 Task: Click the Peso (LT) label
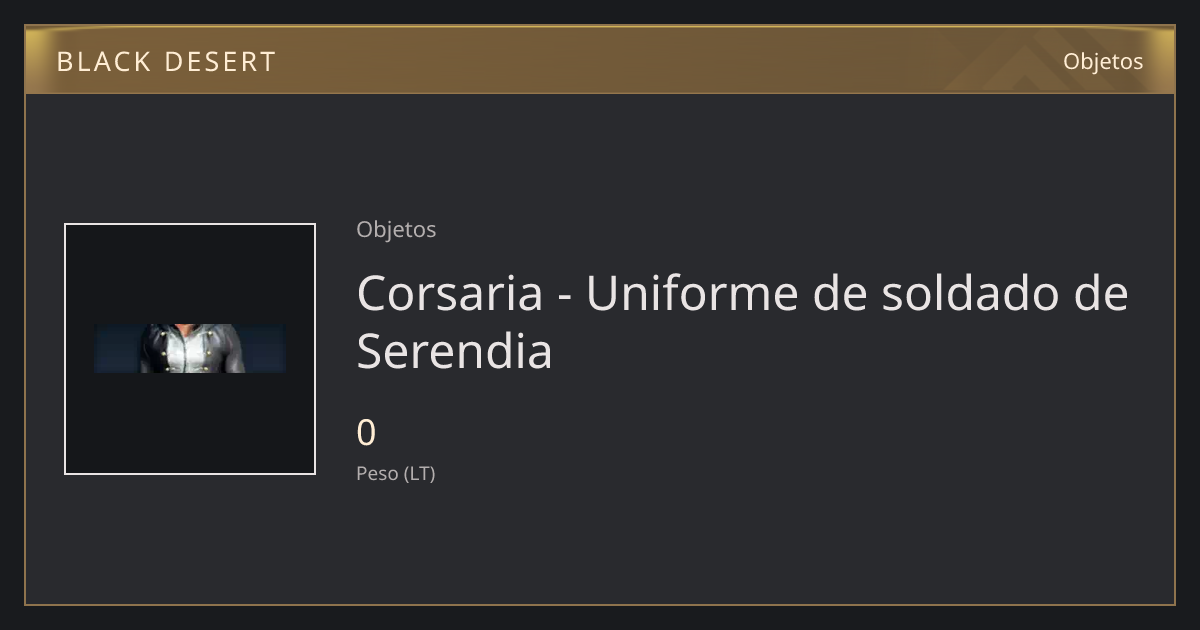pyautogui.click(x=396, y=474)
